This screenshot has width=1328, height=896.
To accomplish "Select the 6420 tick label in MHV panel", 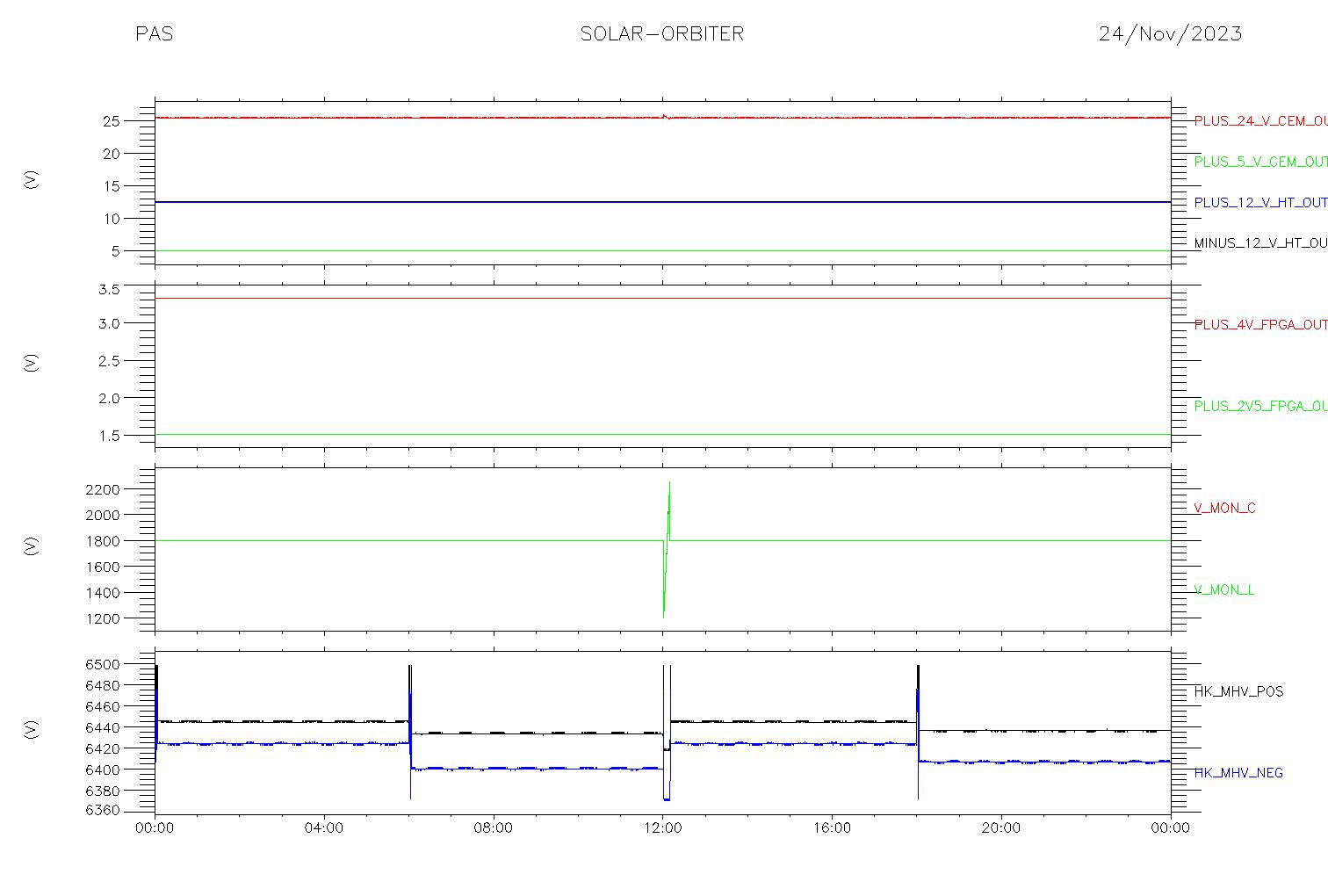I will pyautogui.click(x=103, y=748).
